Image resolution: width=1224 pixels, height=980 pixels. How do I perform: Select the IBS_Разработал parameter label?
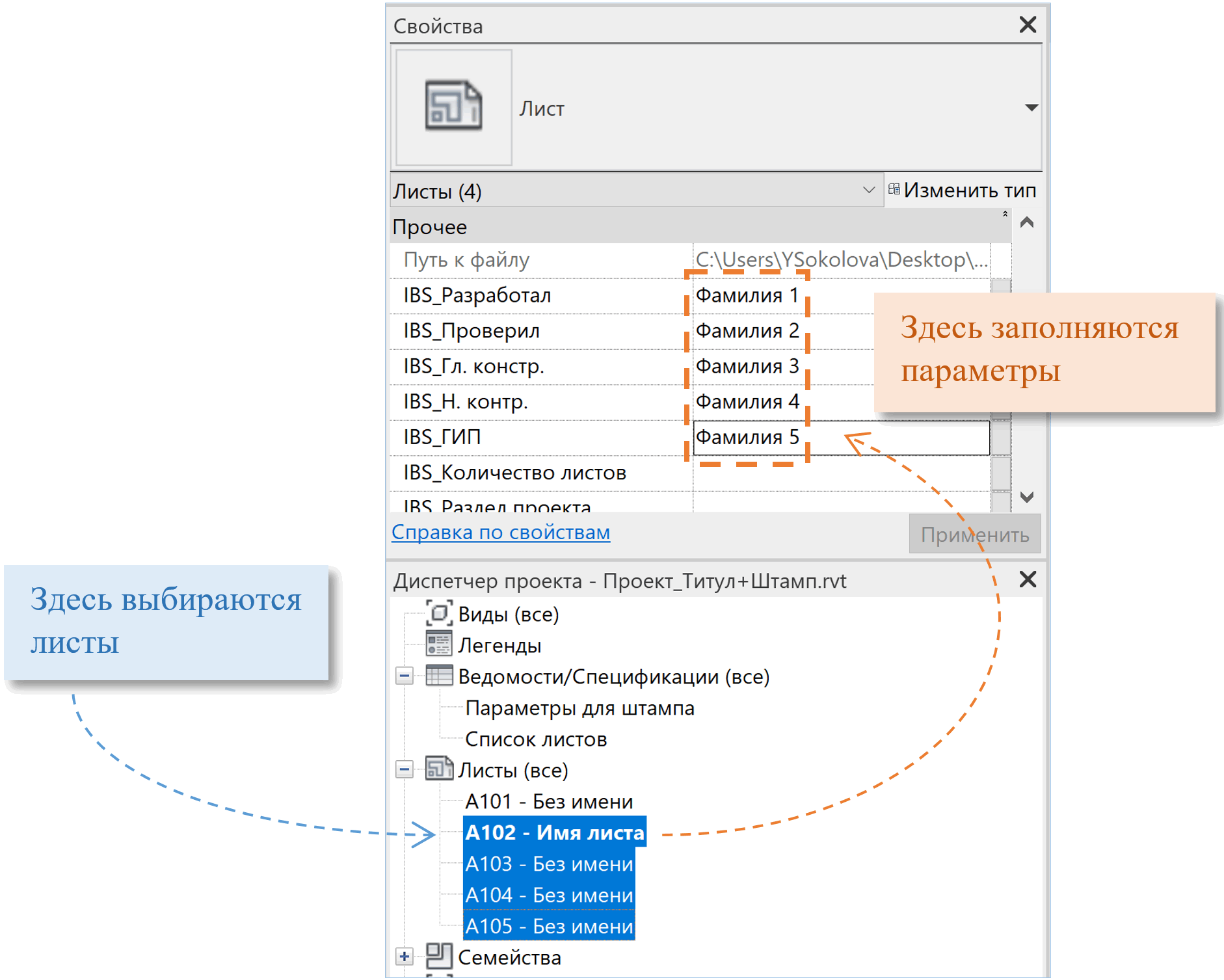tap(477, 295)
